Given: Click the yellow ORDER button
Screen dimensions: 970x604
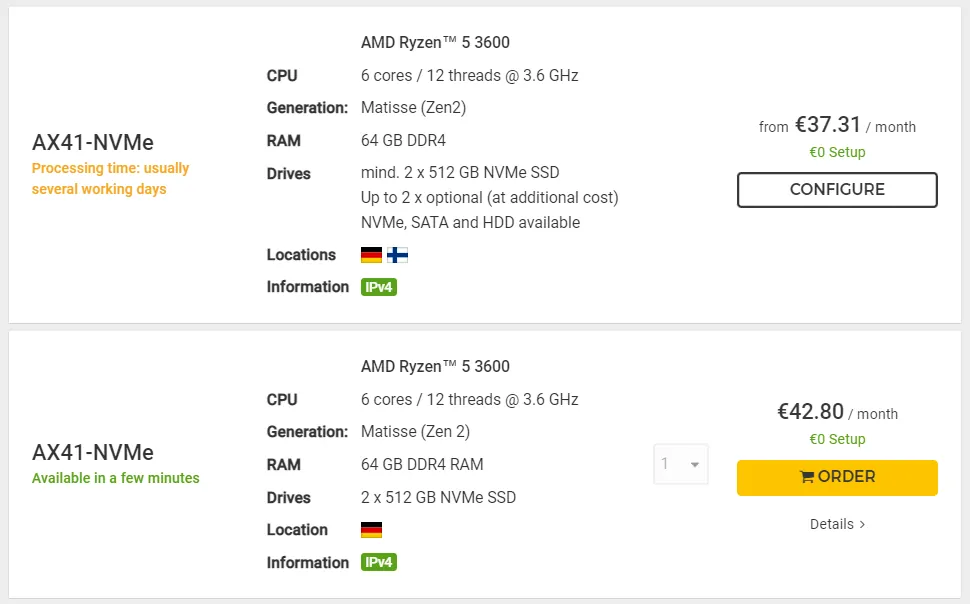Looking at the screenshot, I should tap(837, 477).
